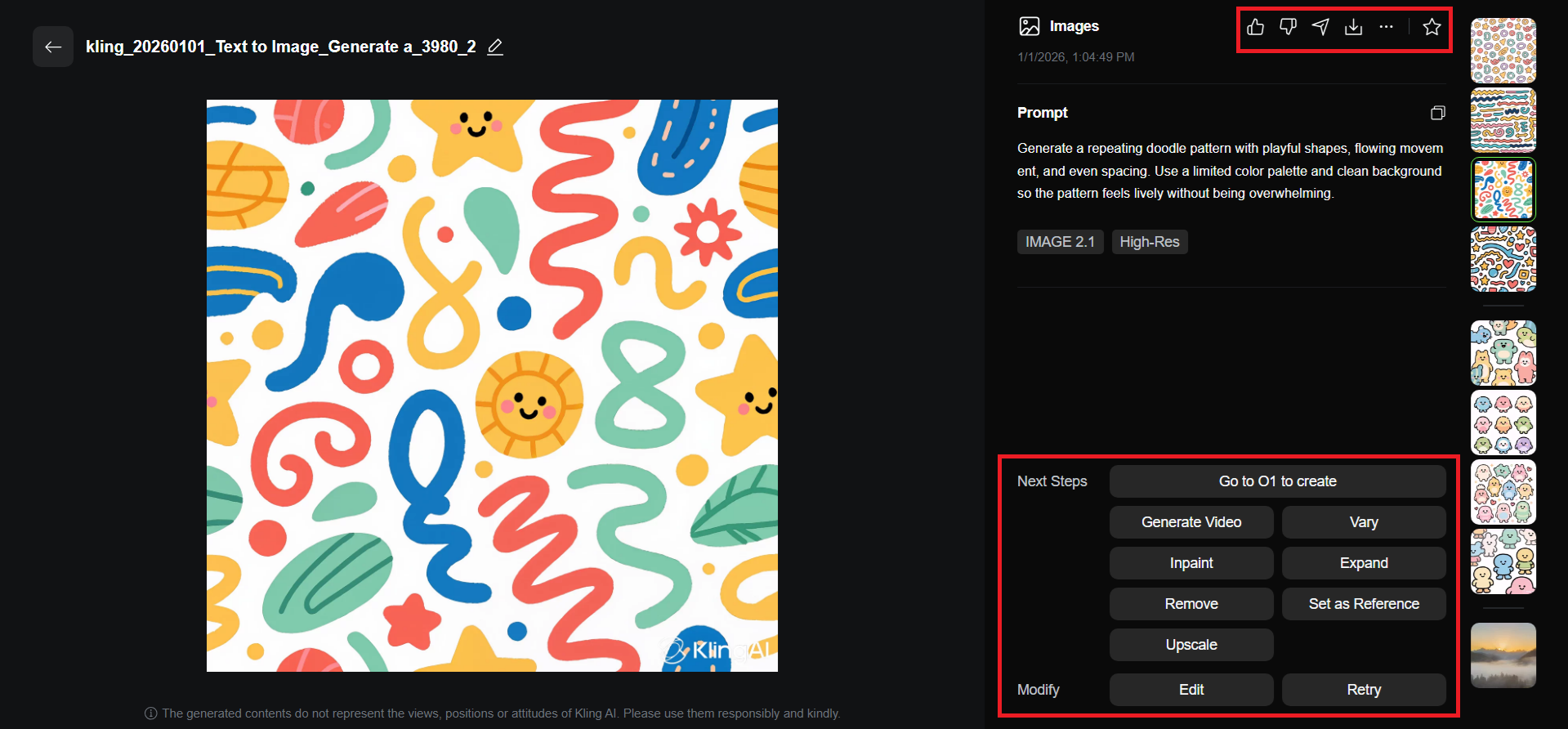This screenshot has height=729, width=1568.
Task: Start Generate Video from this image
Action: click(x=1191, y=522)
